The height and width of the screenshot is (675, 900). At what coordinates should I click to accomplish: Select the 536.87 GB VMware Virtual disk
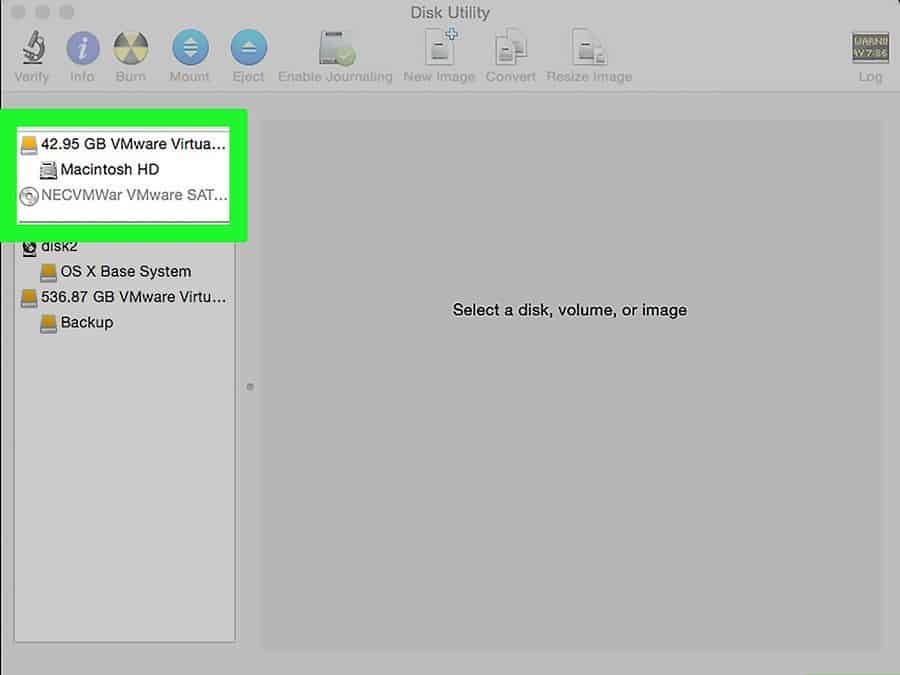click(124, 297)
